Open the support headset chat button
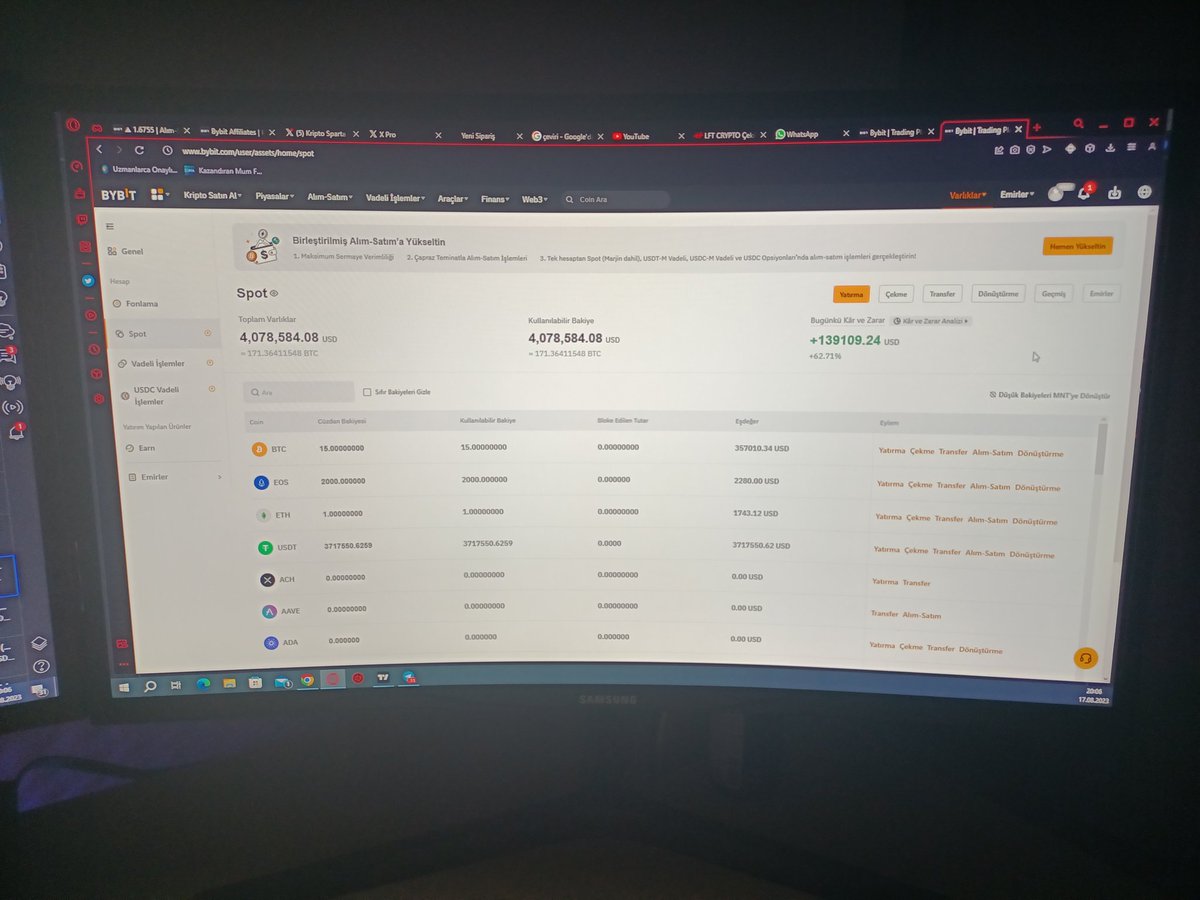Screen dimensions: 1200x900 (x=1085, y=658)
